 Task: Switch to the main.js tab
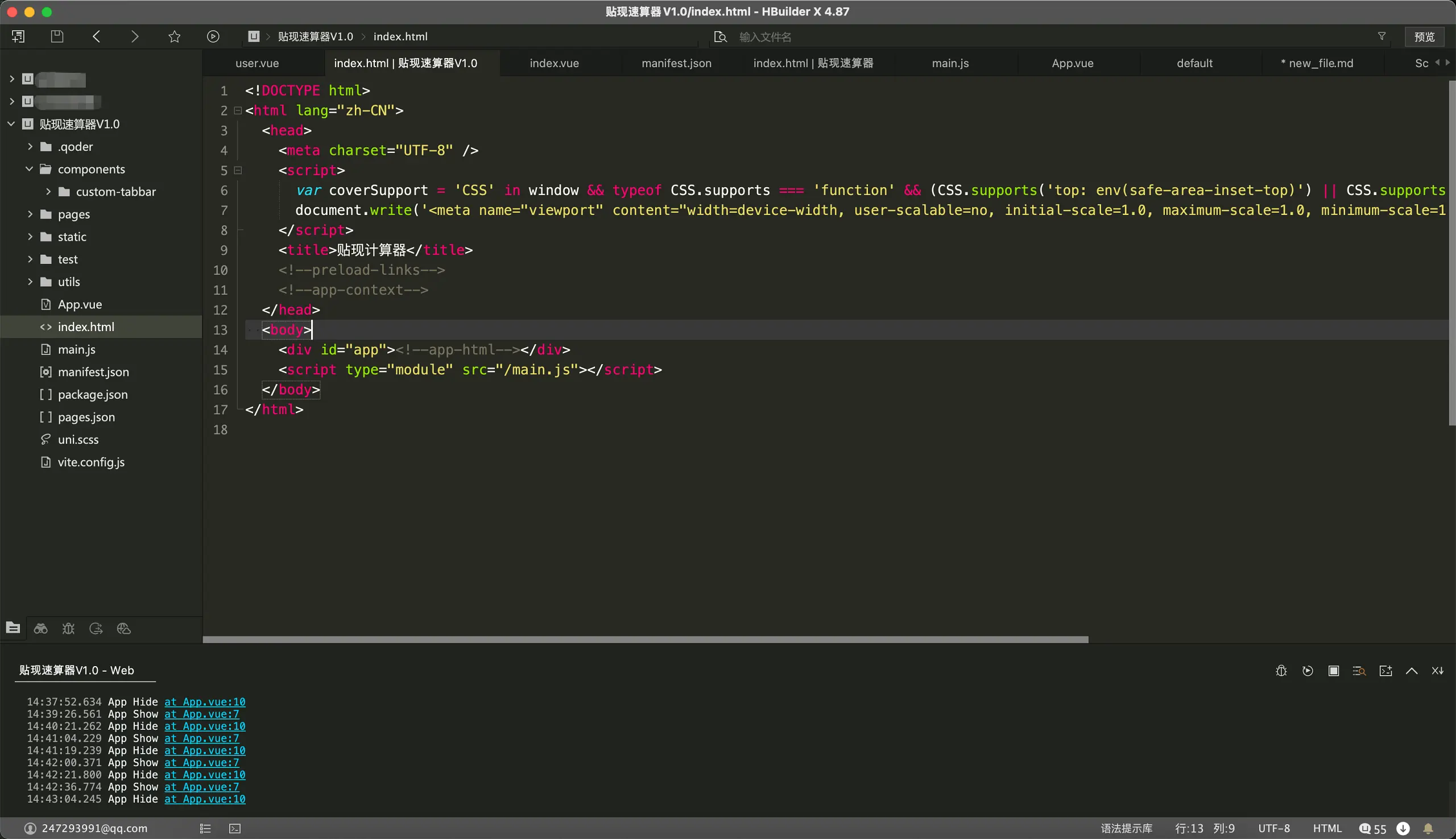[950, 63]
